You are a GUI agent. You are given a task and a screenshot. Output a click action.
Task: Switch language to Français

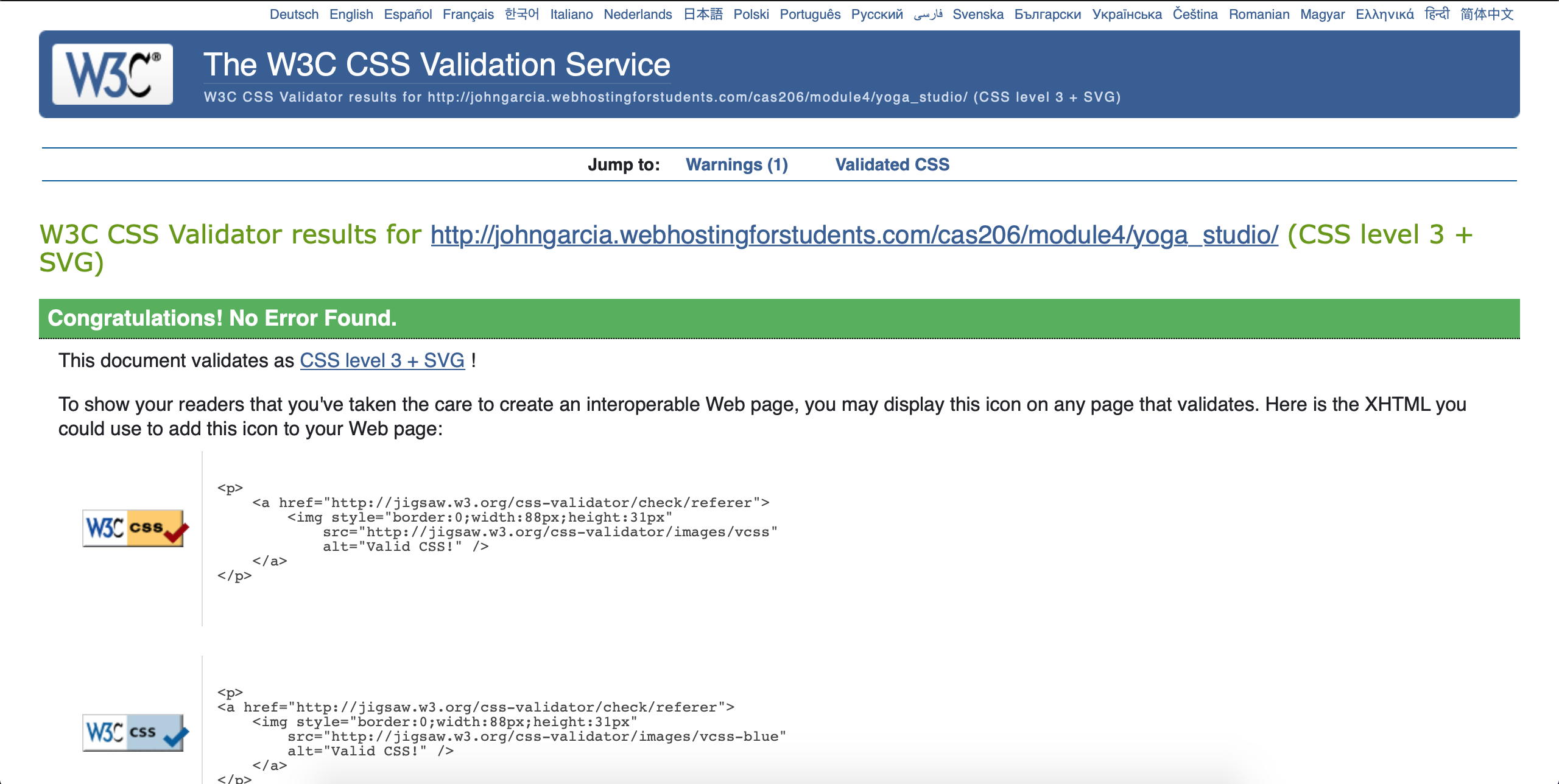[x=468, y=14]
